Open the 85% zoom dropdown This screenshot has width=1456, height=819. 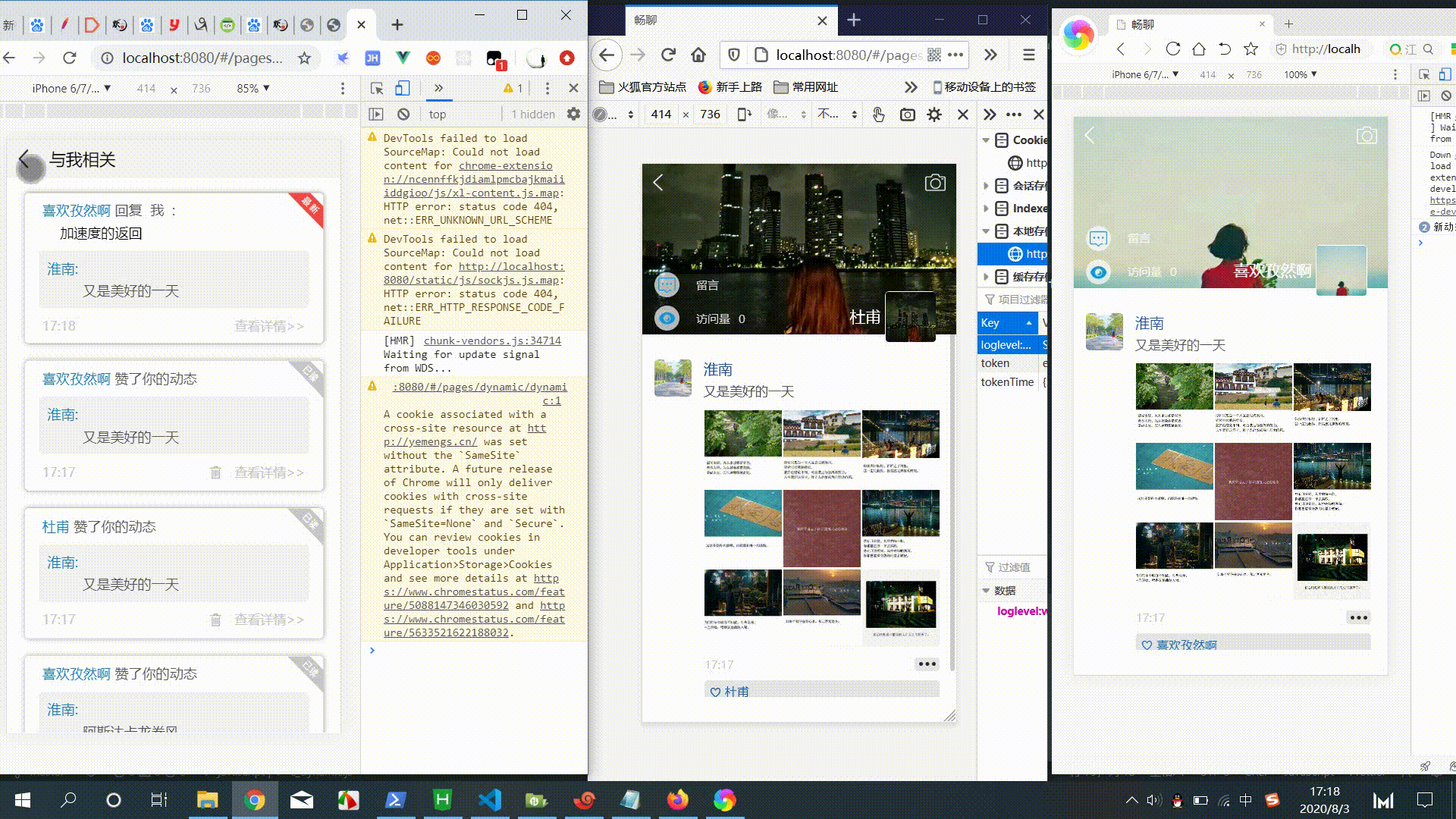(x=253, y=88)
